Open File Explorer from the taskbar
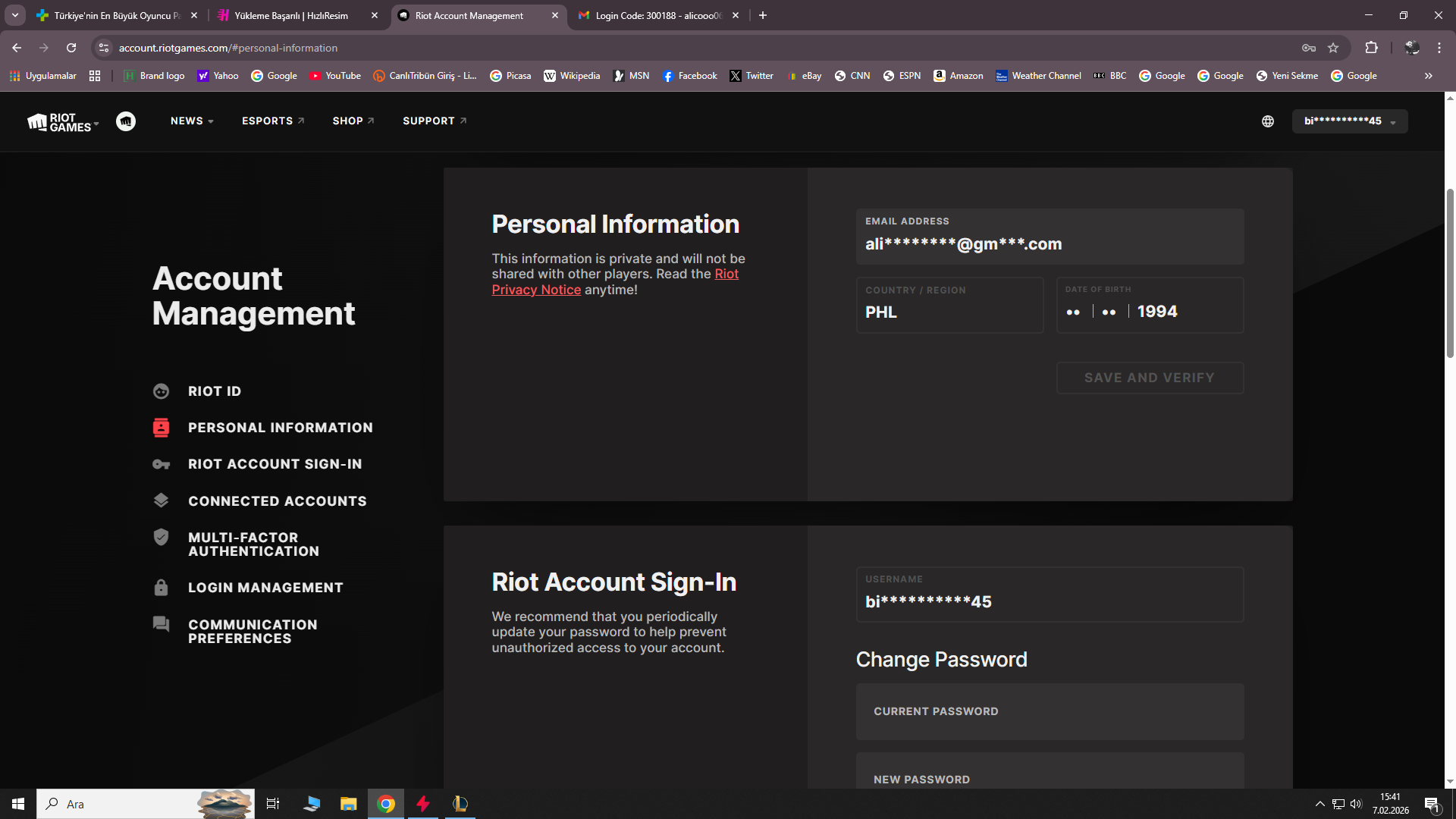The width and height of the screenshot is (1456, 819). 348,804
